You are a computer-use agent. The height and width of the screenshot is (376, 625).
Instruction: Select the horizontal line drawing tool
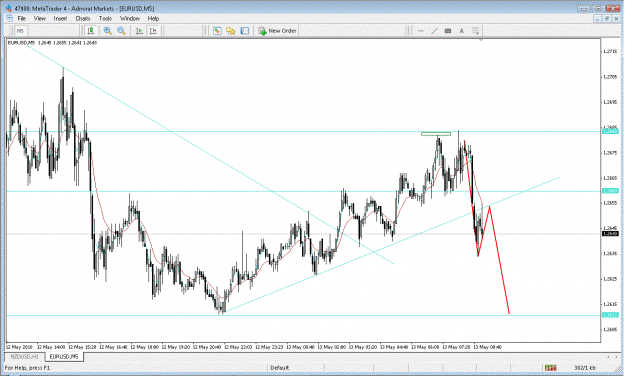[x=421, y=31]
